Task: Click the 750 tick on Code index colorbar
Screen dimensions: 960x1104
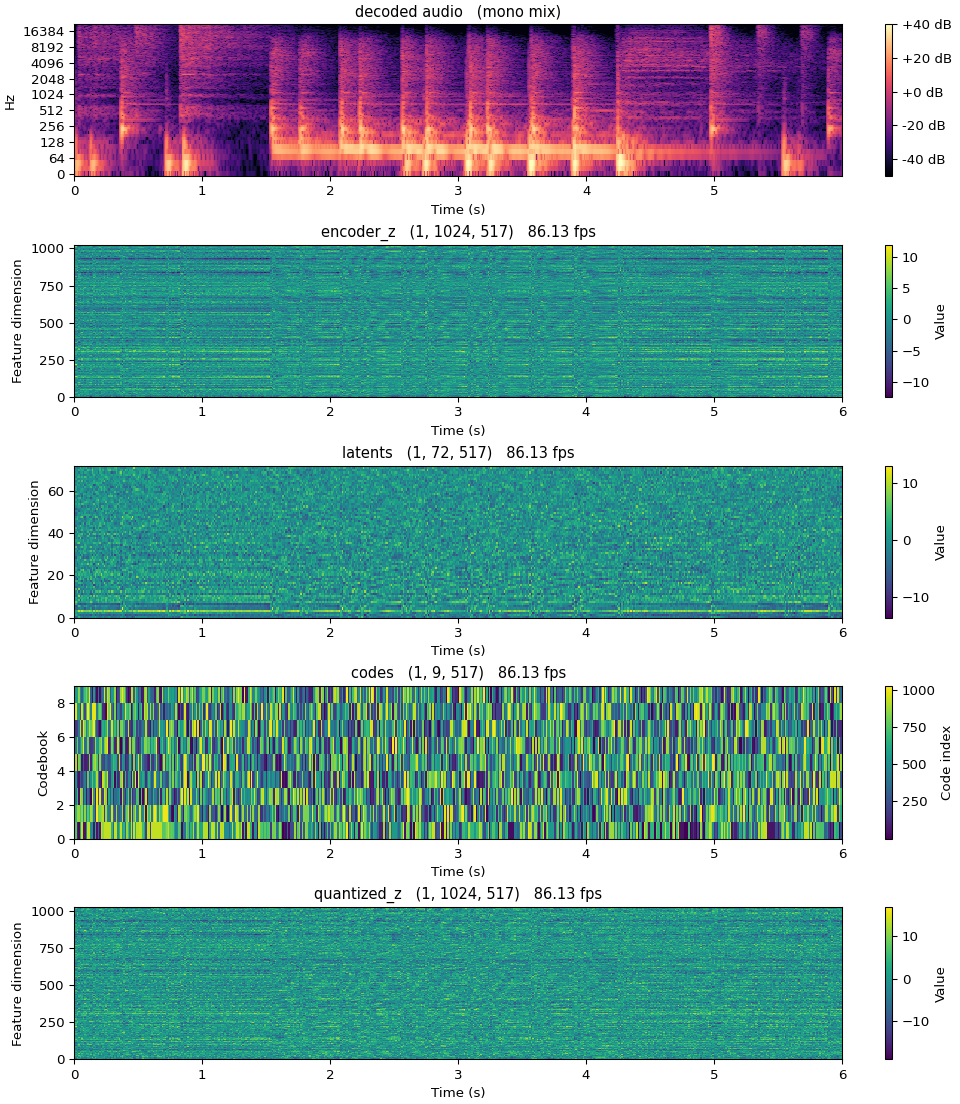Action: 915,727
